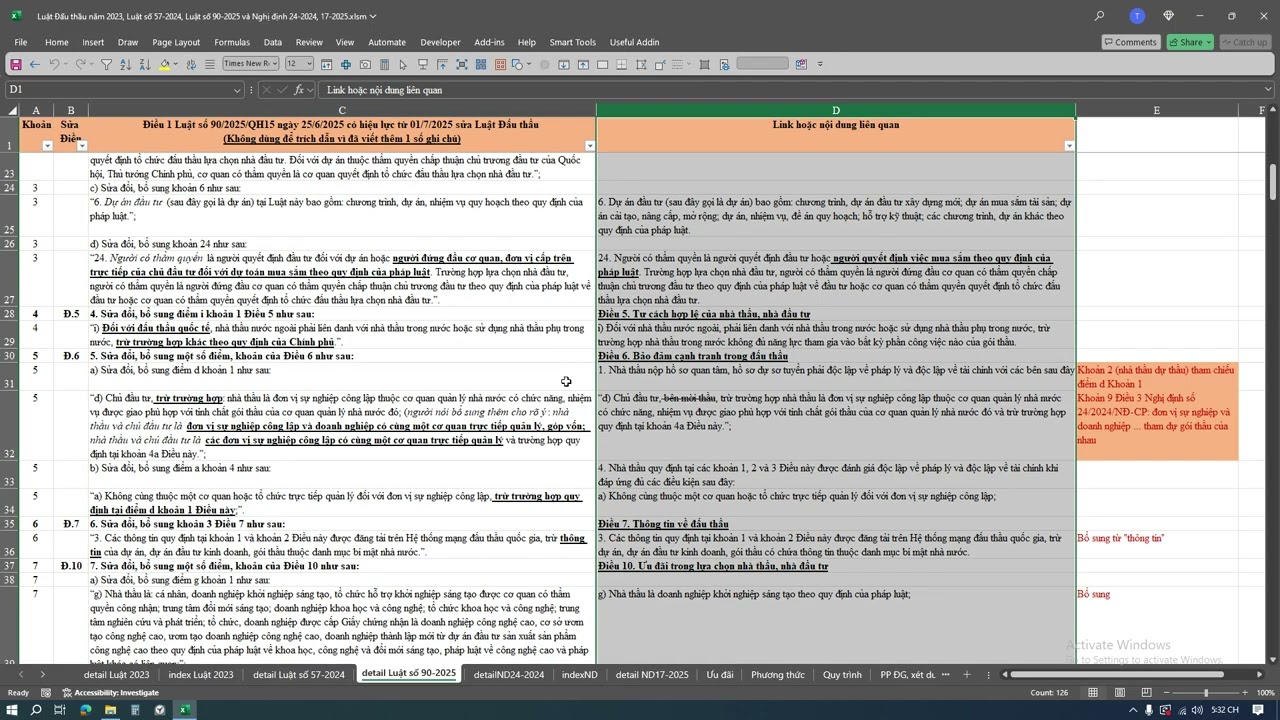The width and height of the screenshot is (1280, 720).
Task: Sort descending with the Z-A icon
Action: [145, 64]
